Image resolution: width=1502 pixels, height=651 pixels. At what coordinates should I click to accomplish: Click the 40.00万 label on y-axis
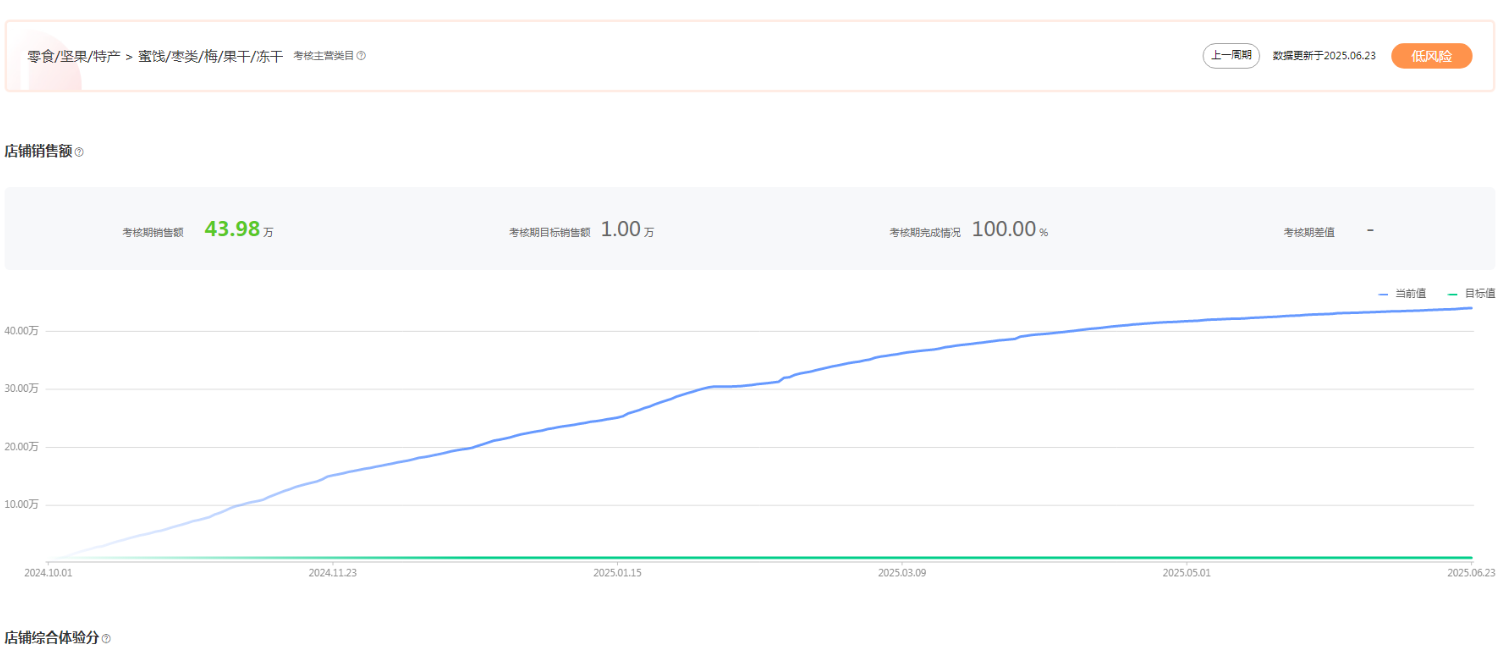click(x=21, y=331)
